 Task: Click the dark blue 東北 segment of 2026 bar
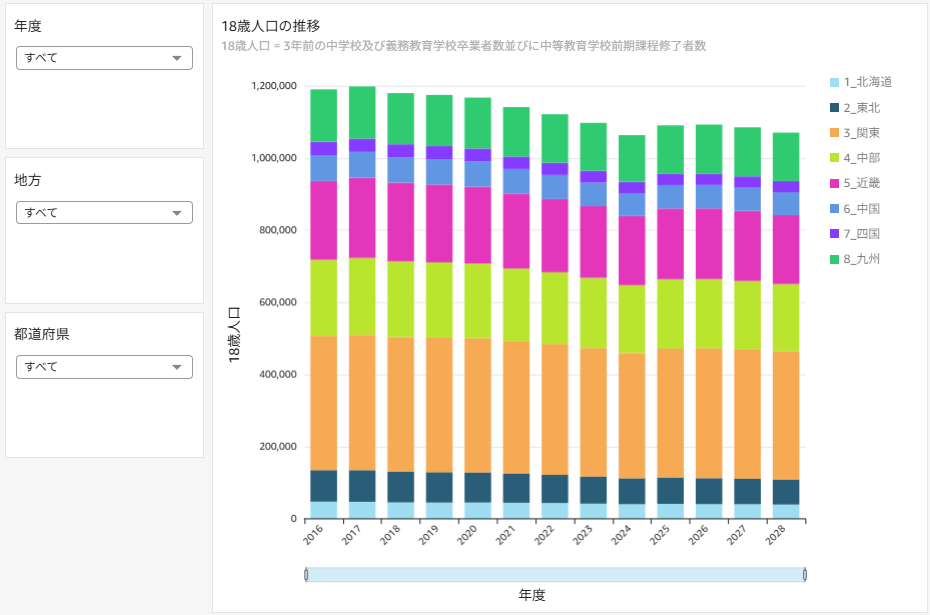click(x=708, y=491)
